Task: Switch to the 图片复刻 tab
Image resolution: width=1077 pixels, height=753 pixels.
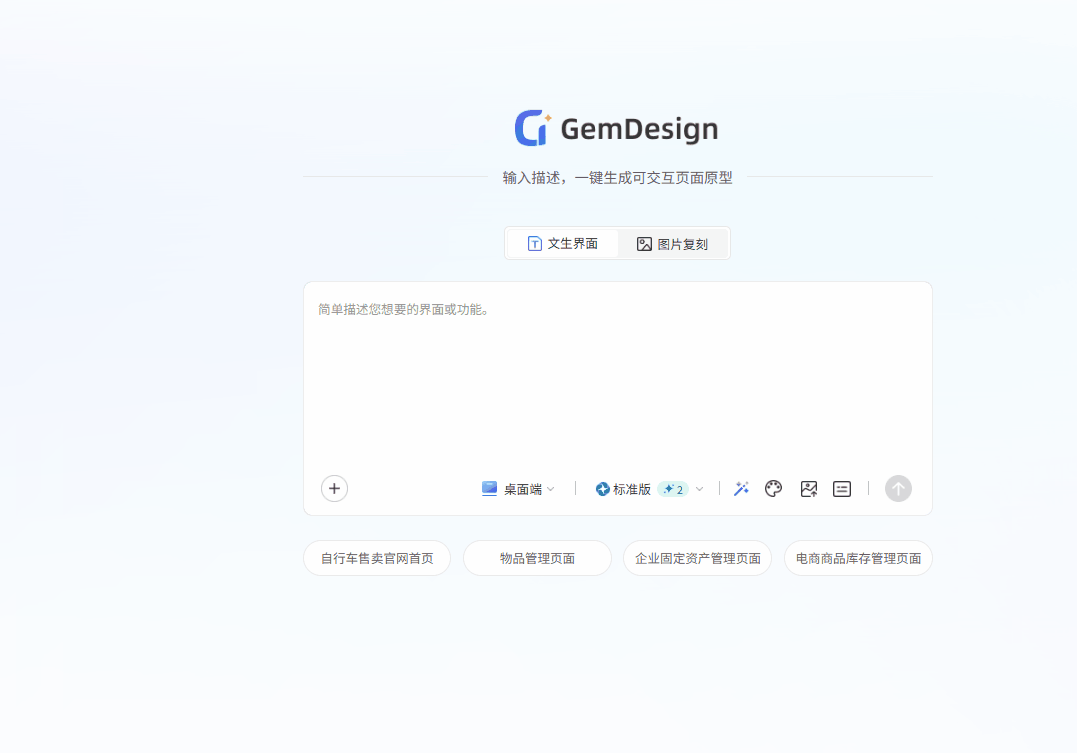Action: point(673,244)
